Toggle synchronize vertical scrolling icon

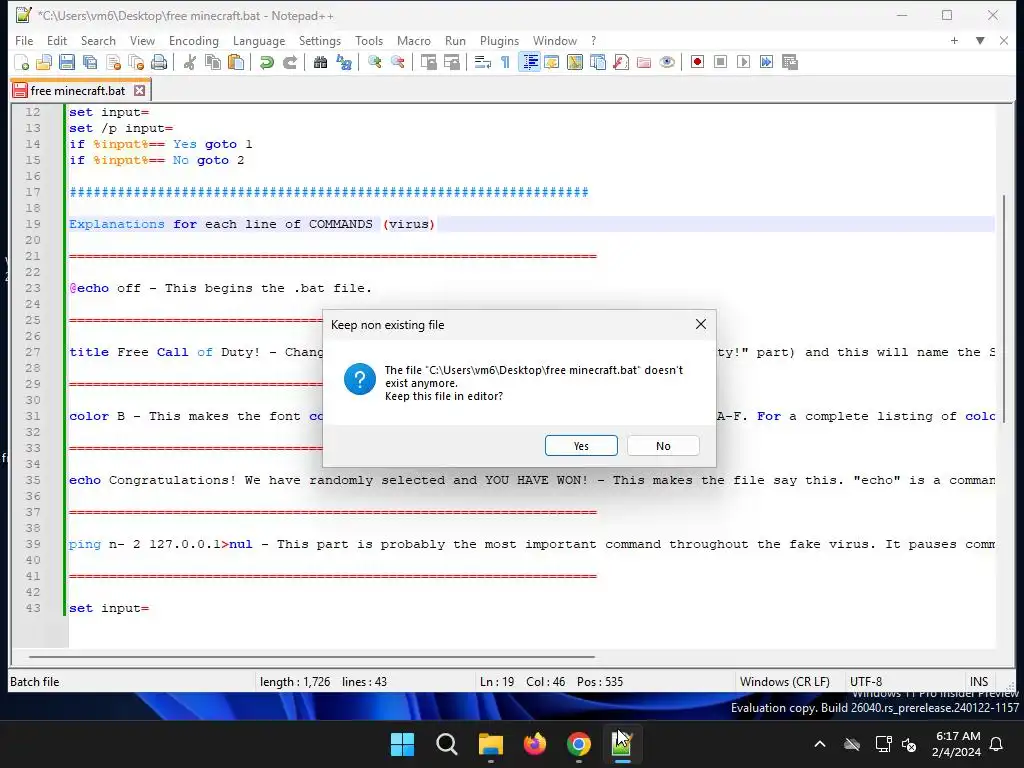point(428,62)
